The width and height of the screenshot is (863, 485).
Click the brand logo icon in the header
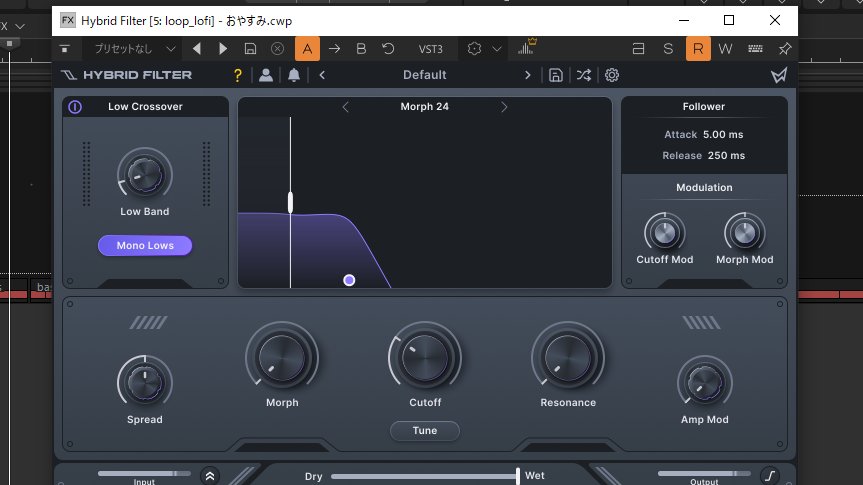[779, 75]
